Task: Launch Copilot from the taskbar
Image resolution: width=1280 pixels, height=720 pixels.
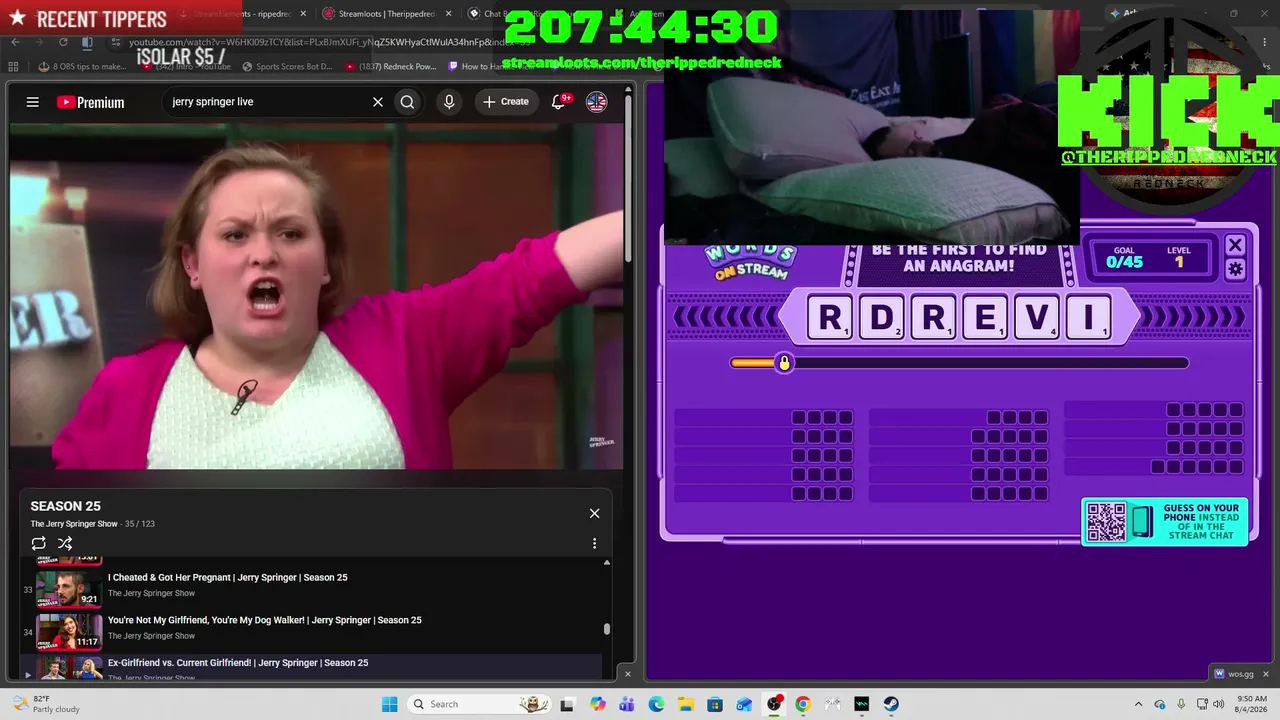Action: 598,704
